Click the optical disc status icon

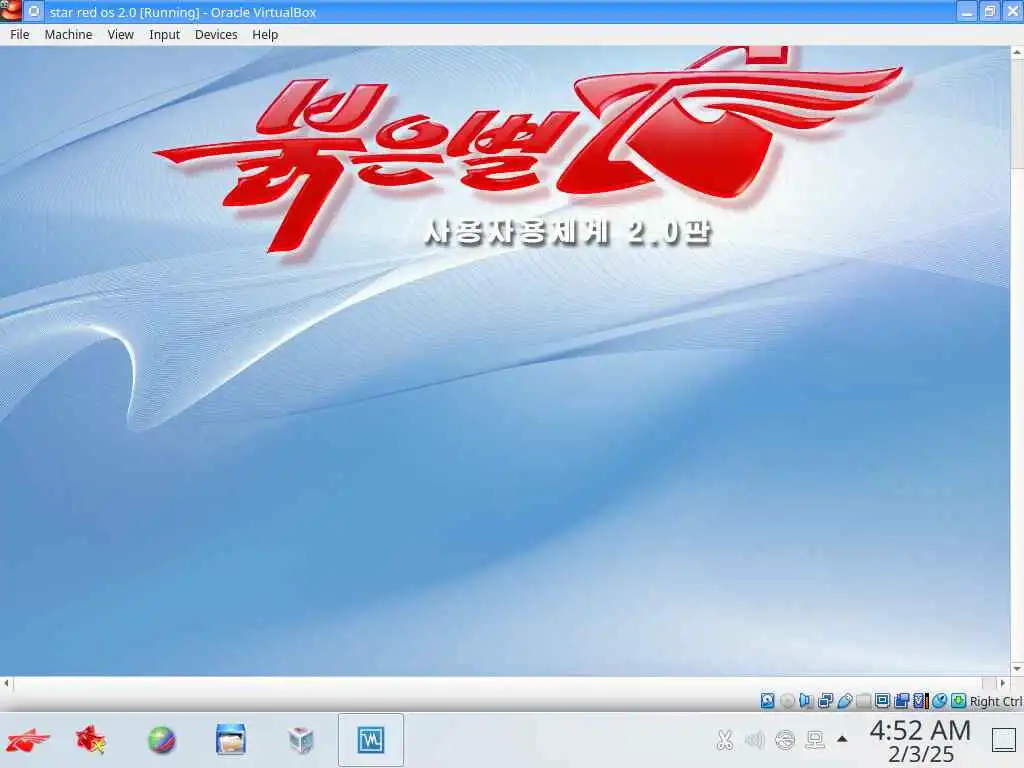(x=788, y=701)
